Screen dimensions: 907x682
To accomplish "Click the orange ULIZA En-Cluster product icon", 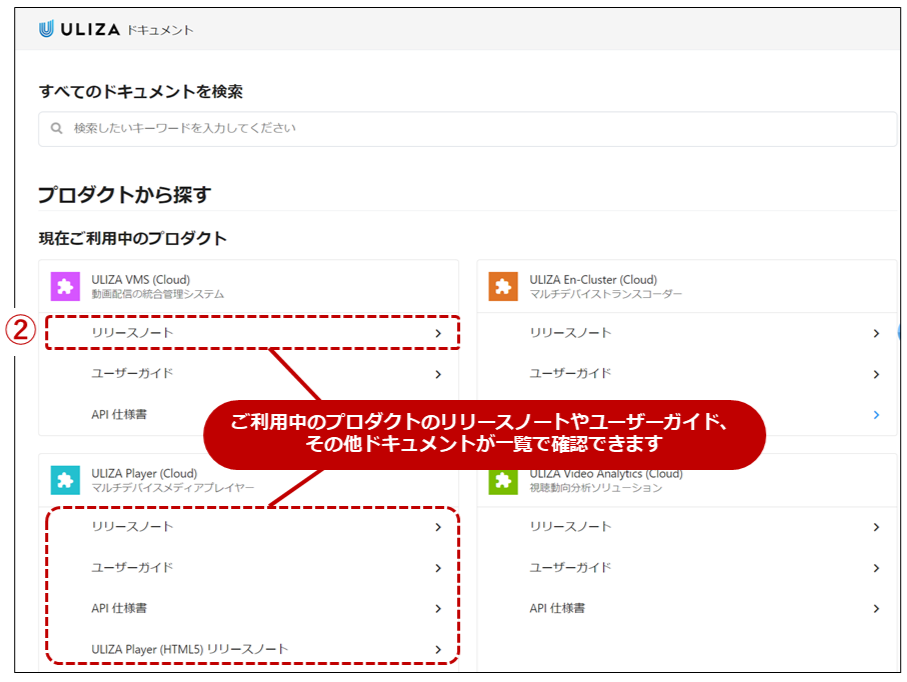I will [503, 286].
